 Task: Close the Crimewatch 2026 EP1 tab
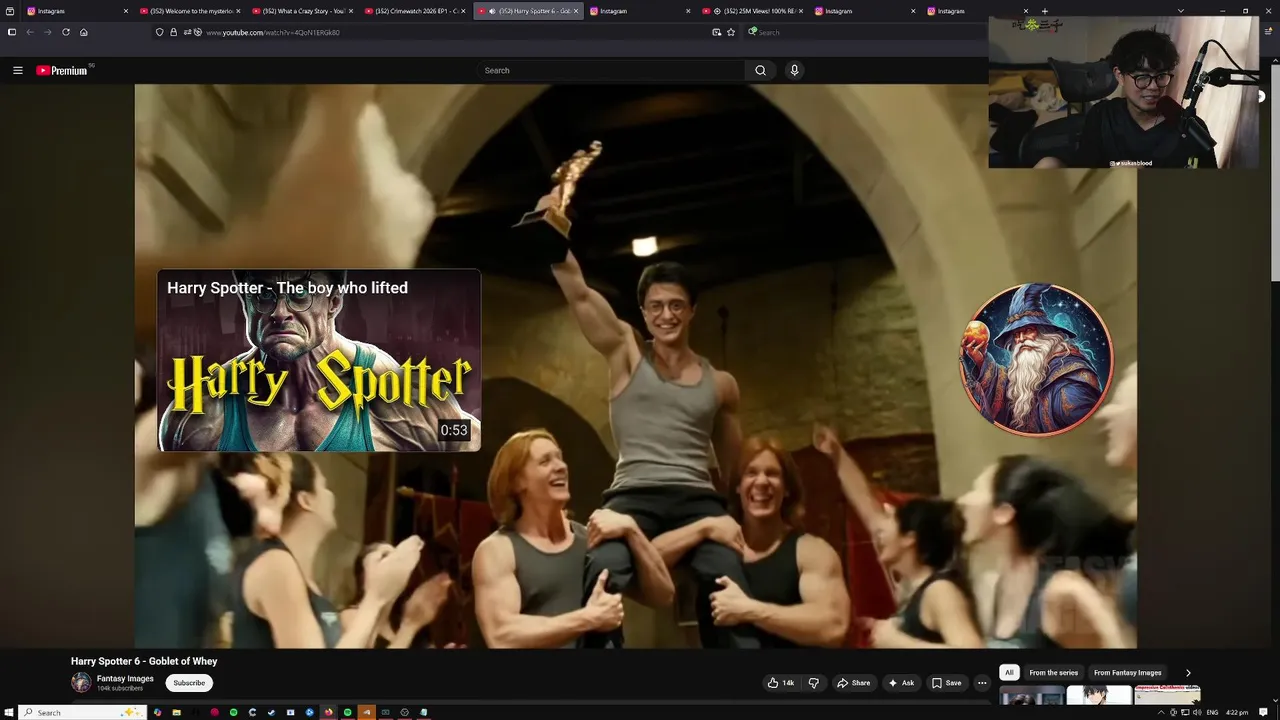463,11
